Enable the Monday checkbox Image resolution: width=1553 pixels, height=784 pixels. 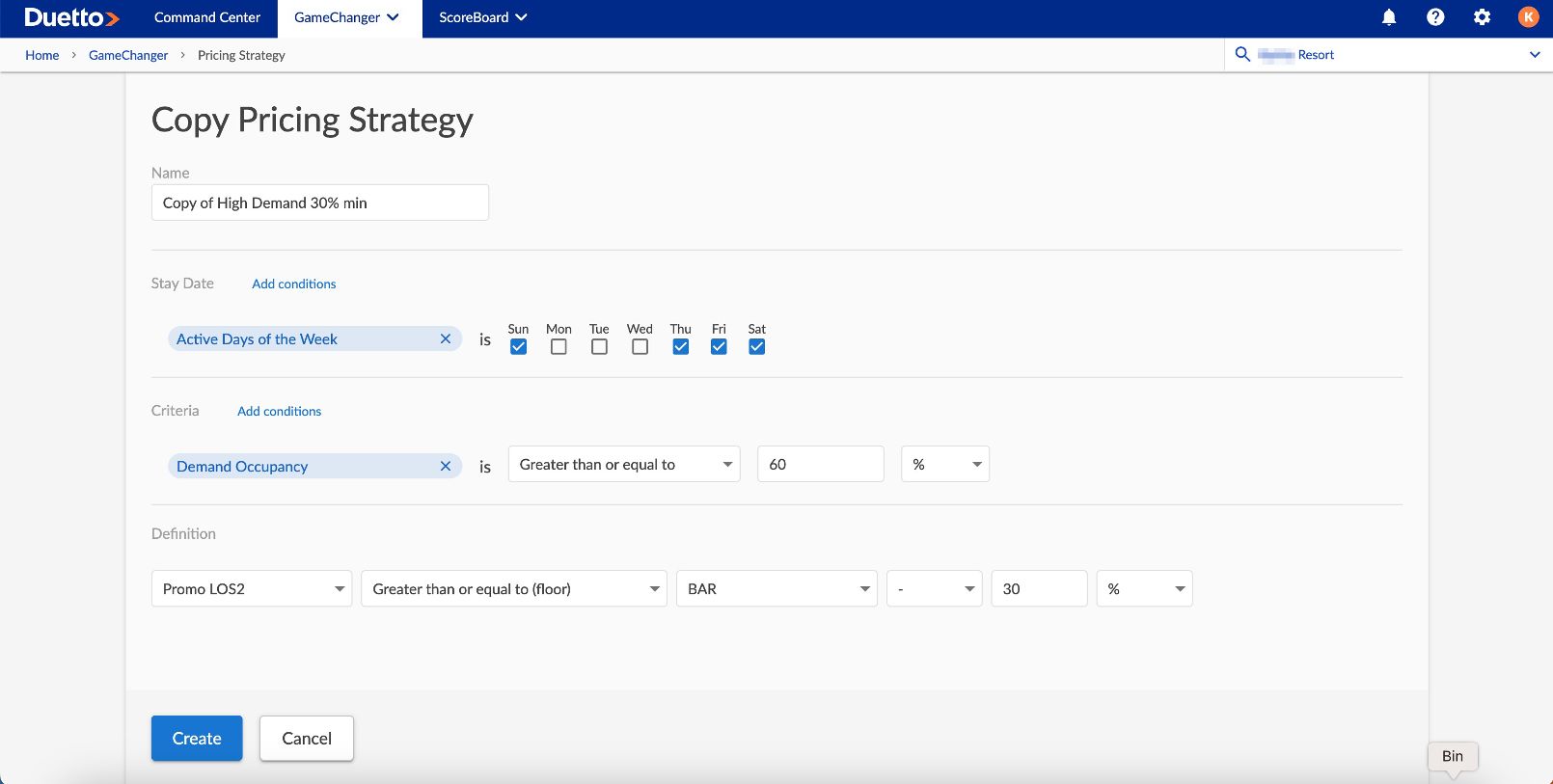coord(559,347)
